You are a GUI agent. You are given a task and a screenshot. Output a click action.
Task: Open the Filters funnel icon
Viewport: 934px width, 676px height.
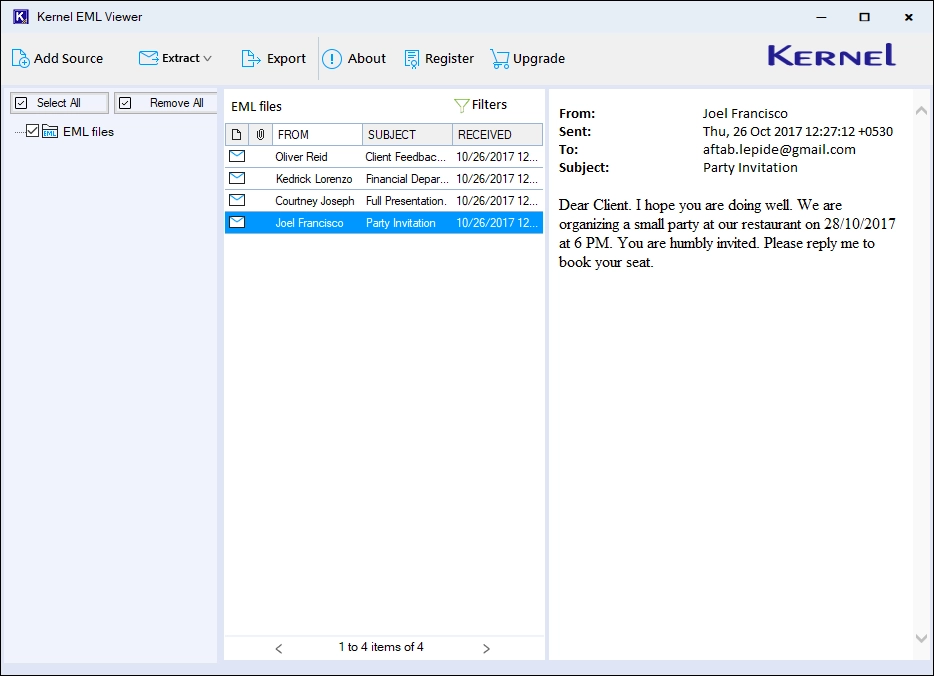[x=462, y=105]
